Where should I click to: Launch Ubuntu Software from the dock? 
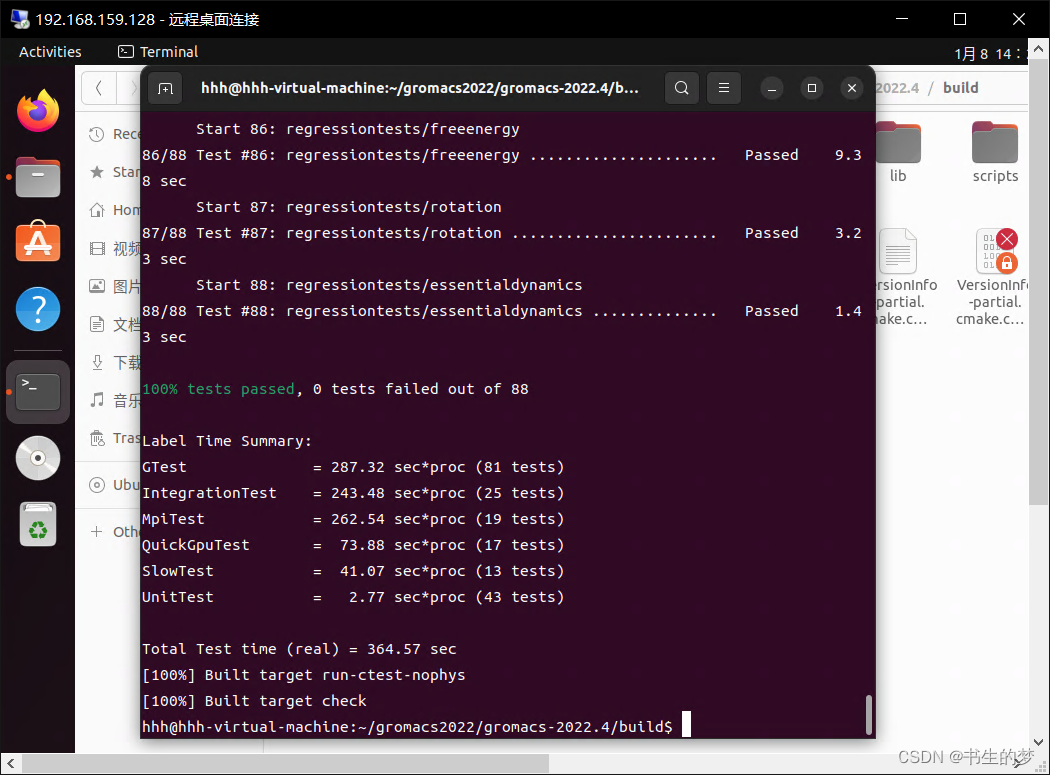tap(38, 242)
